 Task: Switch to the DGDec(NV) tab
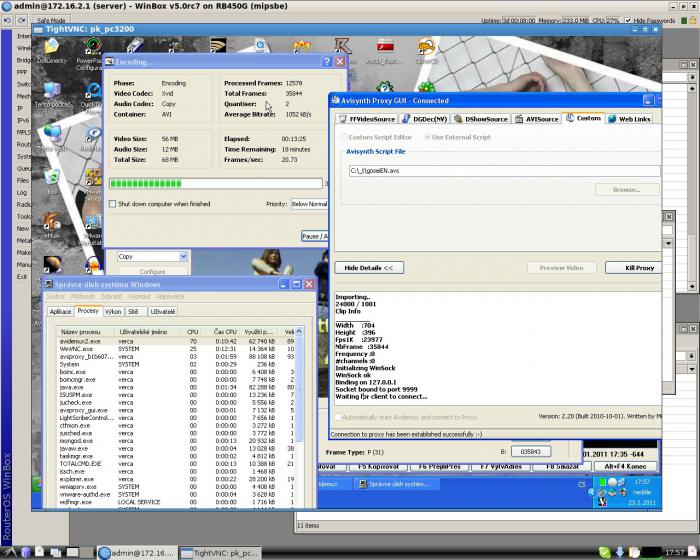pyautogui.click(x=425, y=119)
